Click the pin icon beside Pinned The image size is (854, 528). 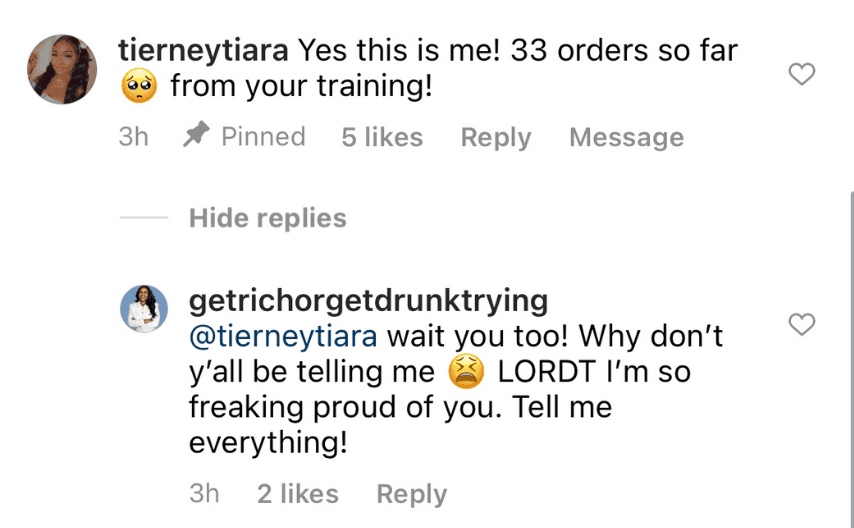coord(195,137)
